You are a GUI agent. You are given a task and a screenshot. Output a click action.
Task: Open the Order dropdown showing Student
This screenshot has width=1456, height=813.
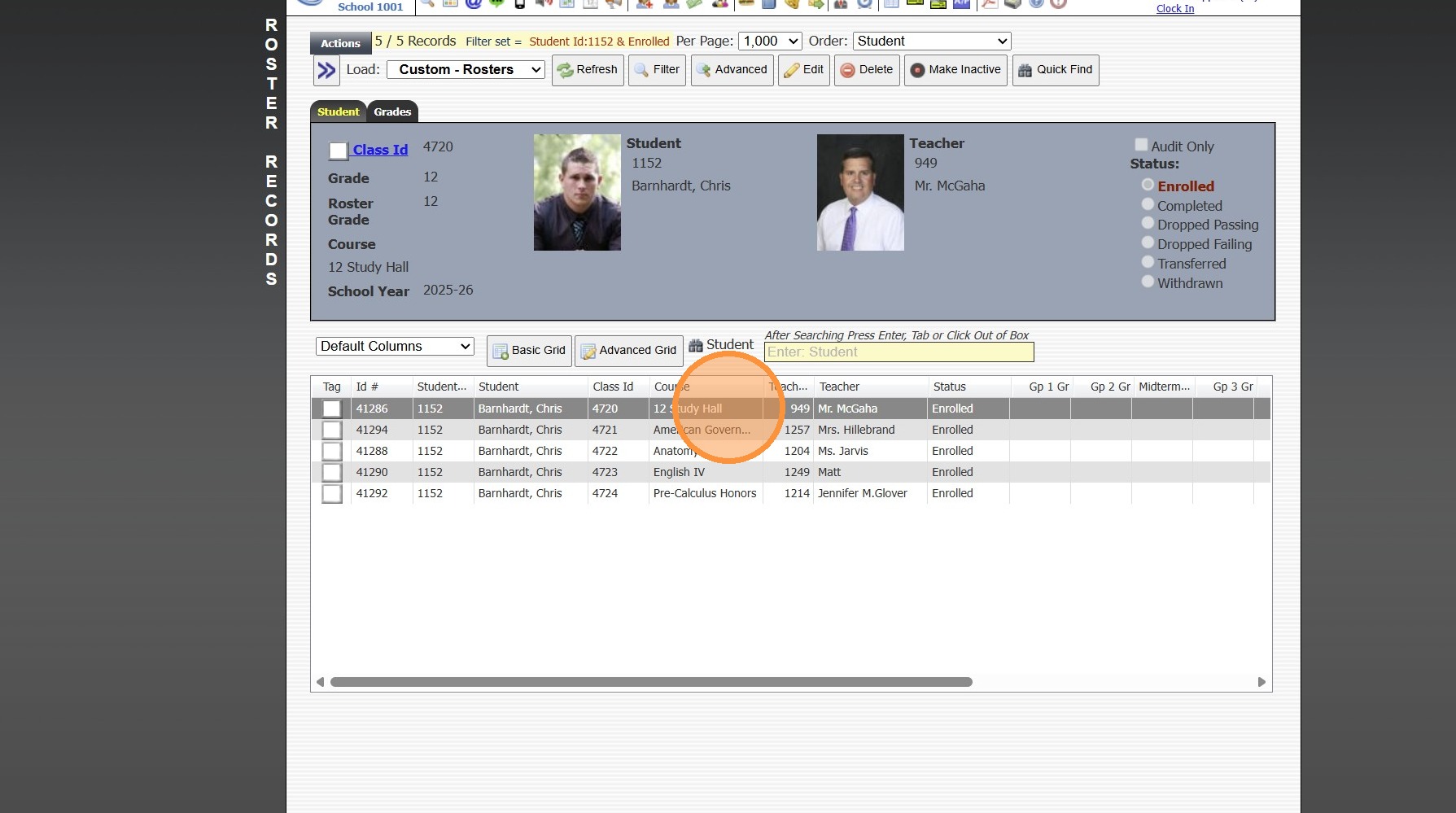[x=932, y=41]
